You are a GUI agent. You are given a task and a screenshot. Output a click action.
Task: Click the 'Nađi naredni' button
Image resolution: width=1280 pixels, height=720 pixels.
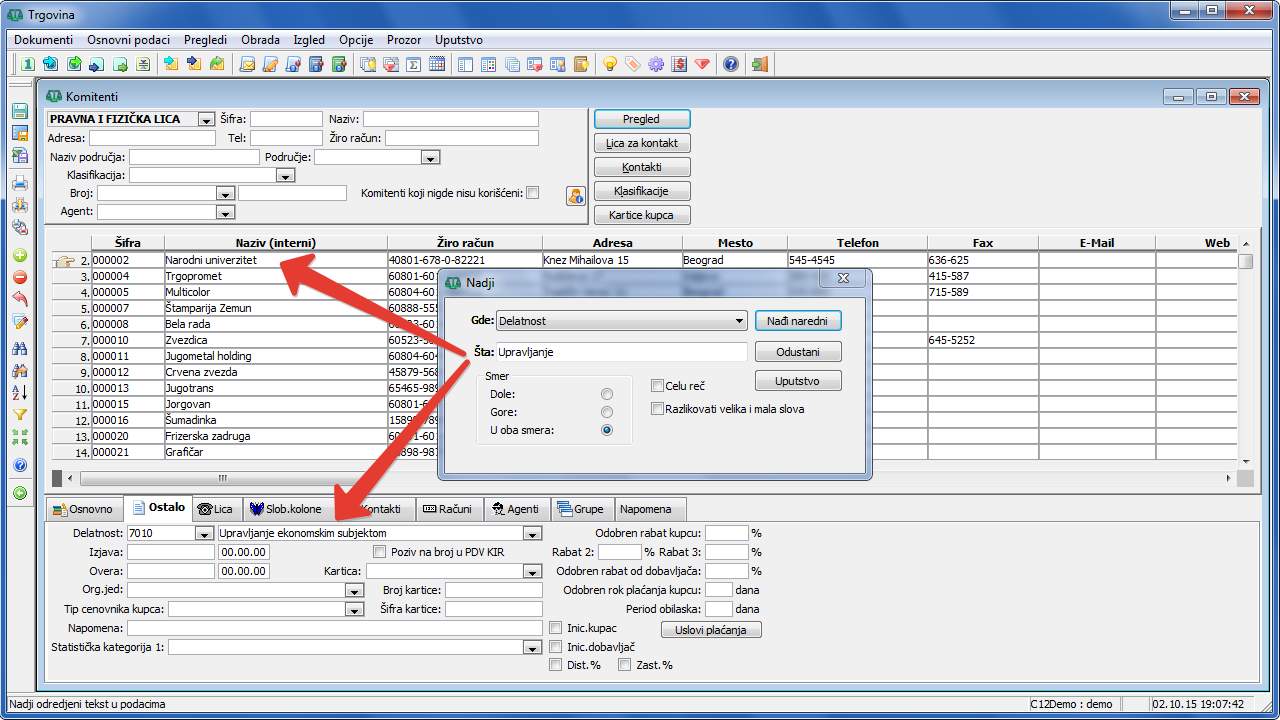(797, 321)
